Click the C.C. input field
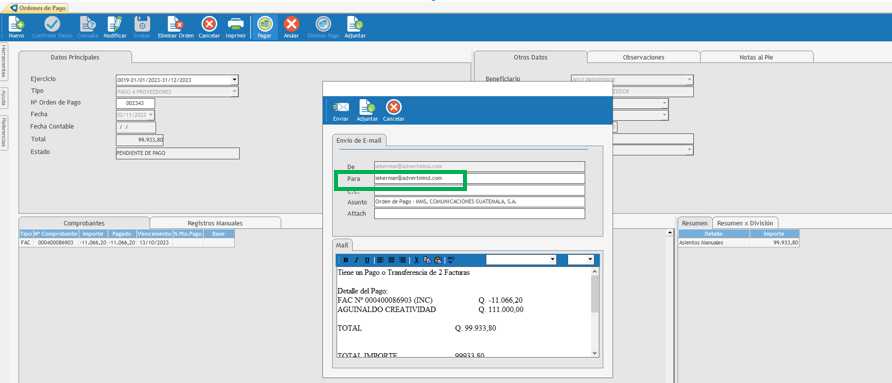The image size is (892, 383). coord(479,191)
